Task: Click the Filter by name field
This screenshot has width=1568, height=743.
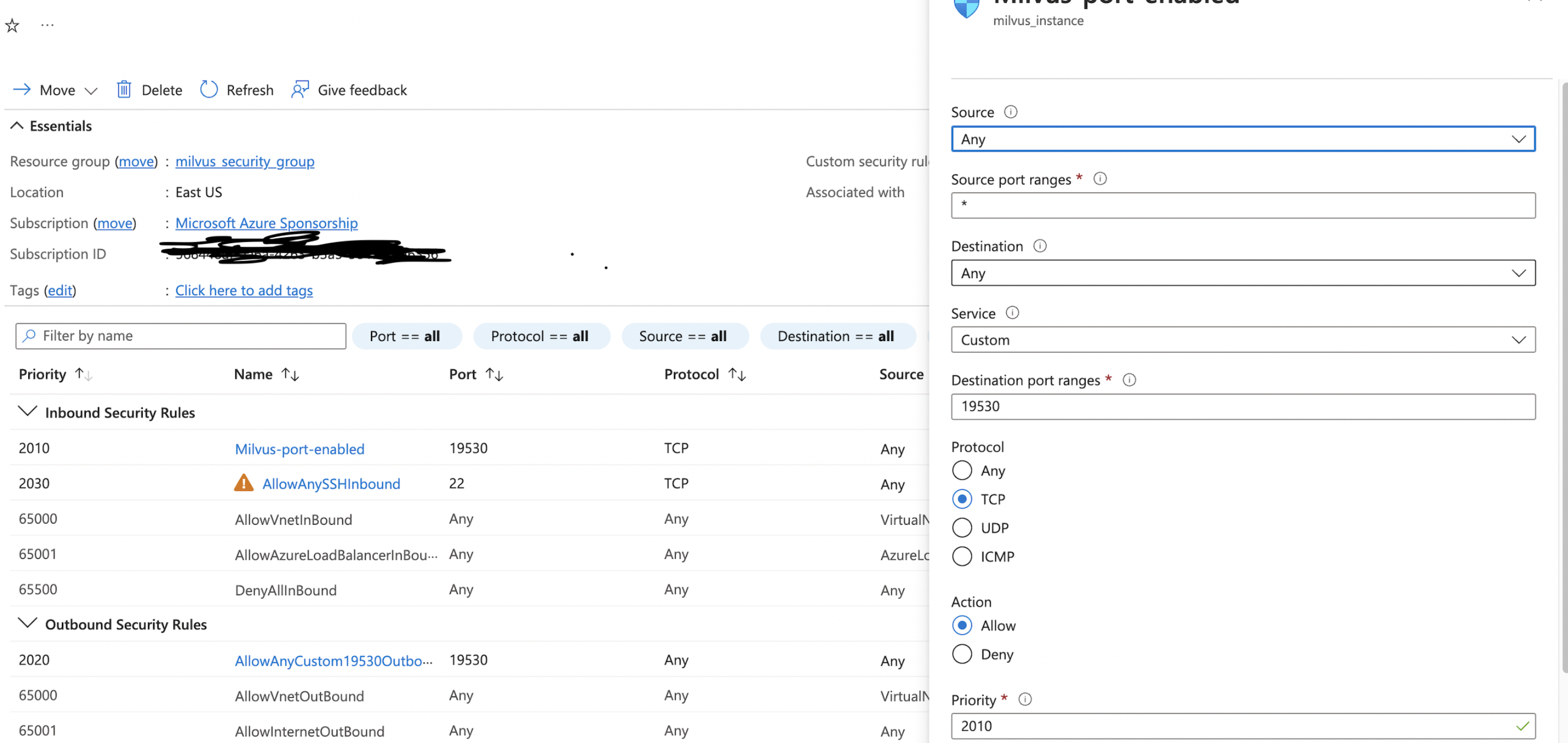Action: pos(181,336)
